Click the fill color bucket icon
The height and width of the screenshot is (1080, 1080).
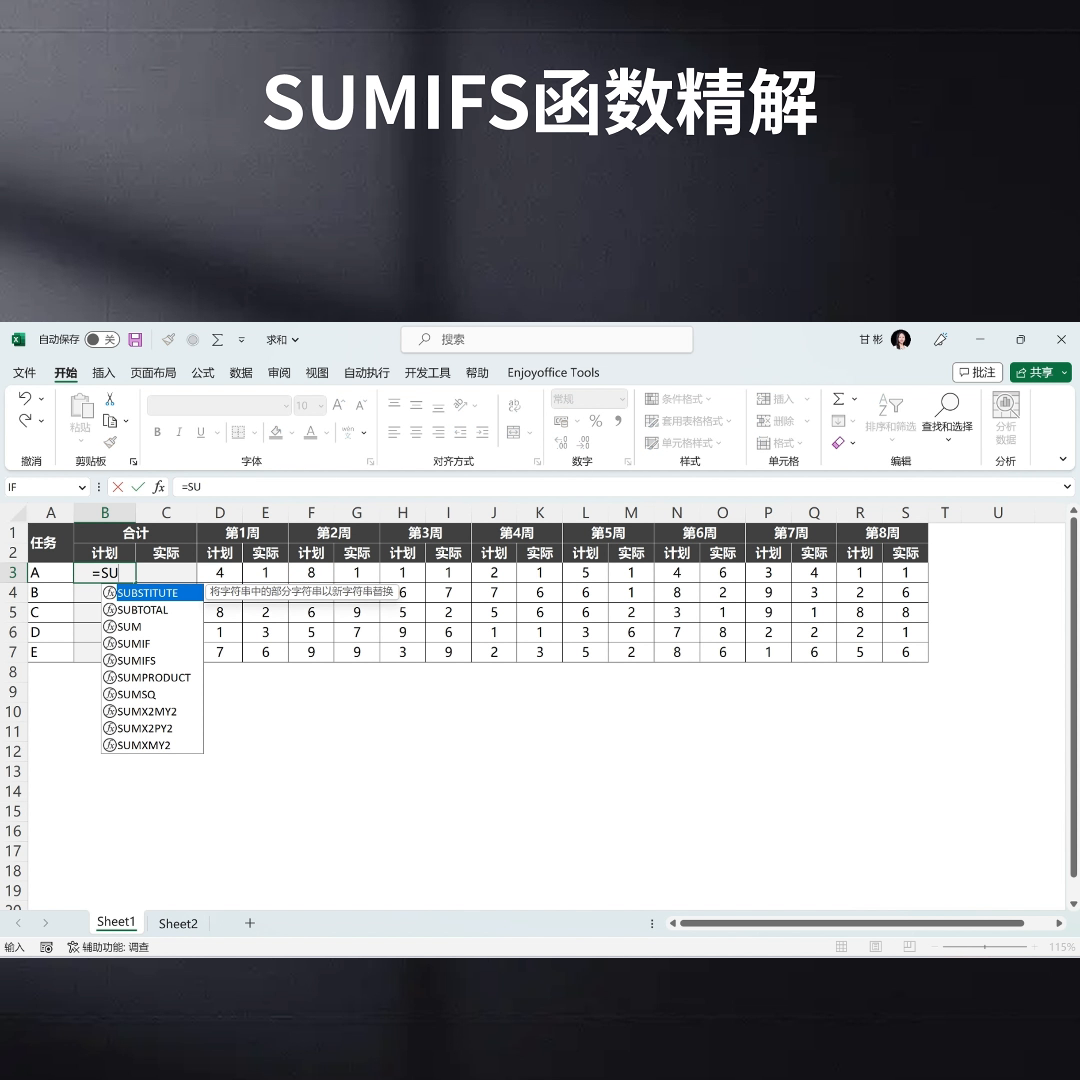(x=276, y=432)
